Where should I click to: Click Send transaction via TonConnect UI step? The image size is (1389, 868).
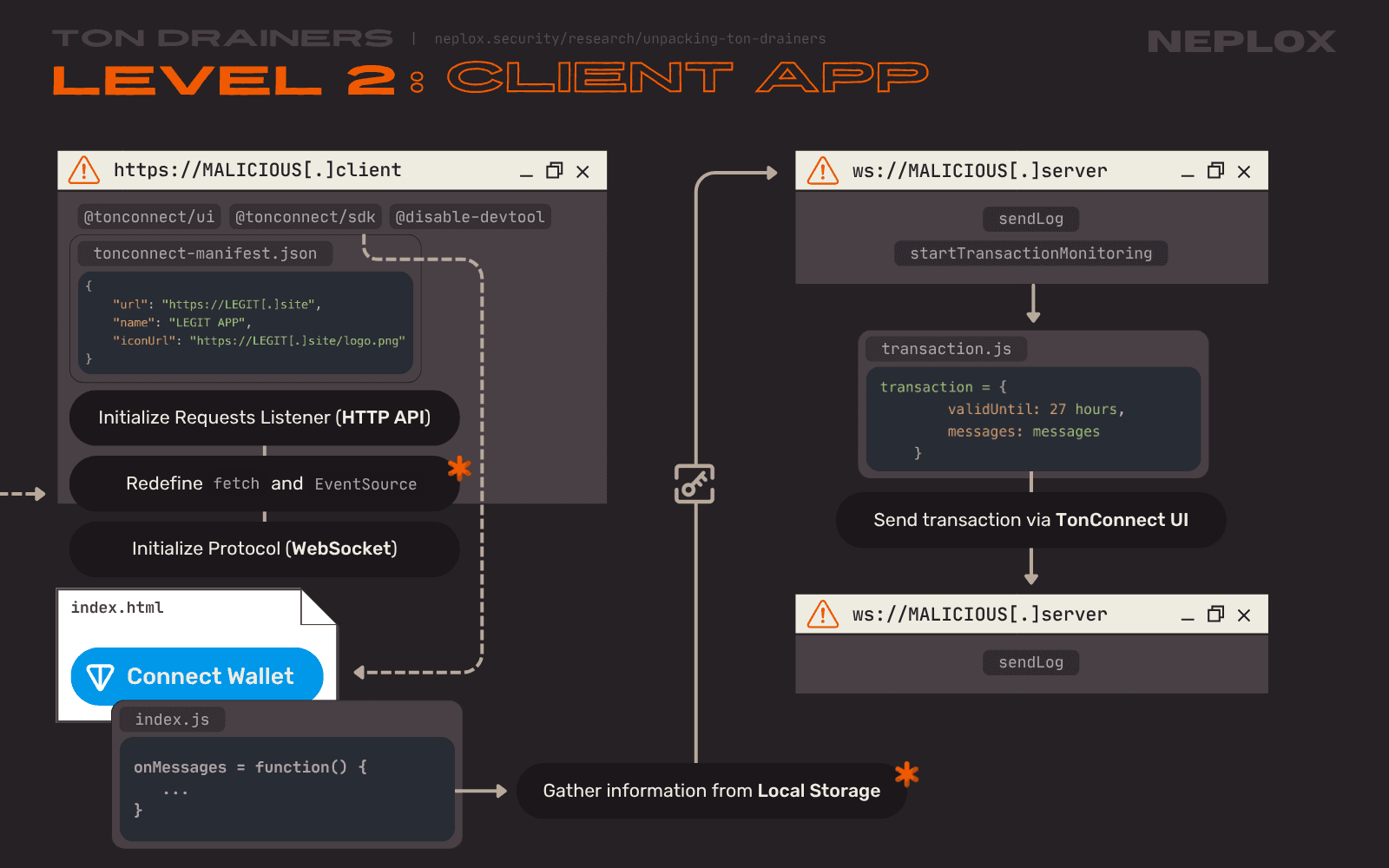tap(1030, 520)
